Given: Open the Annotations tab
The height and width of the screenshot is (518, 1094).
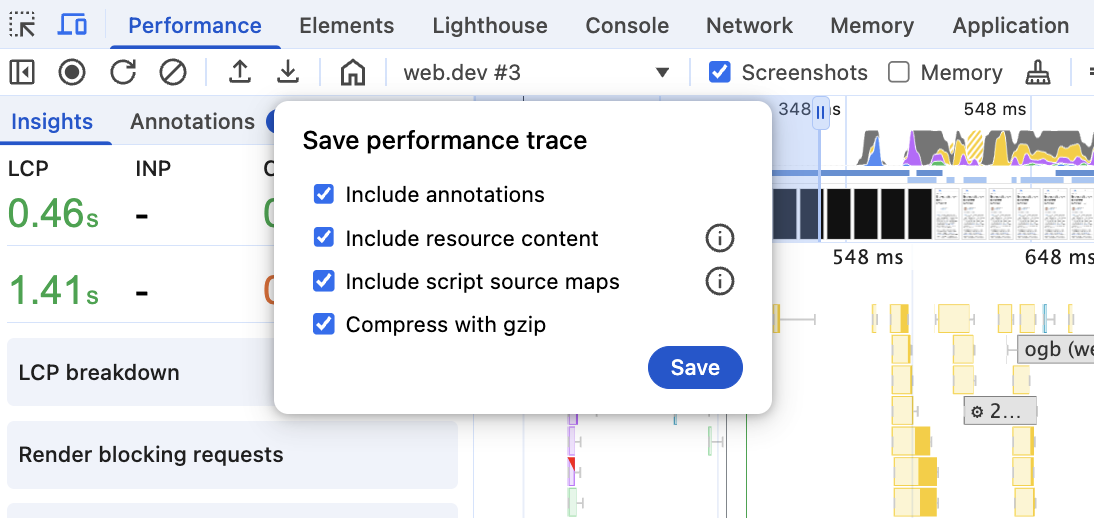Looking at the screenshot, I should (x=192, y=122).
